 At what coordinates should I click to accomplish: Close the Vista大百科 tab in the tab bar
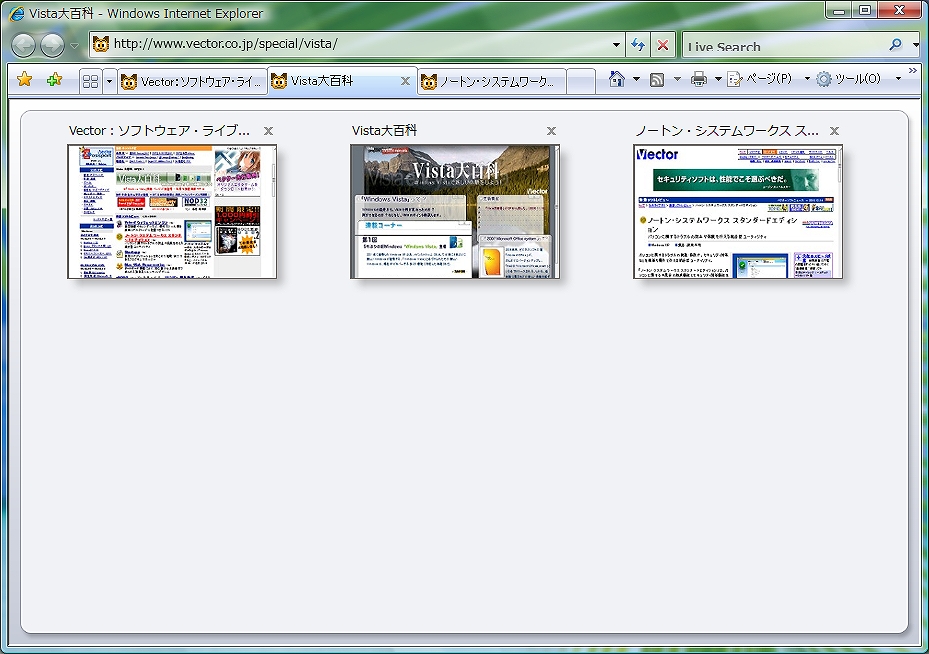405,81
